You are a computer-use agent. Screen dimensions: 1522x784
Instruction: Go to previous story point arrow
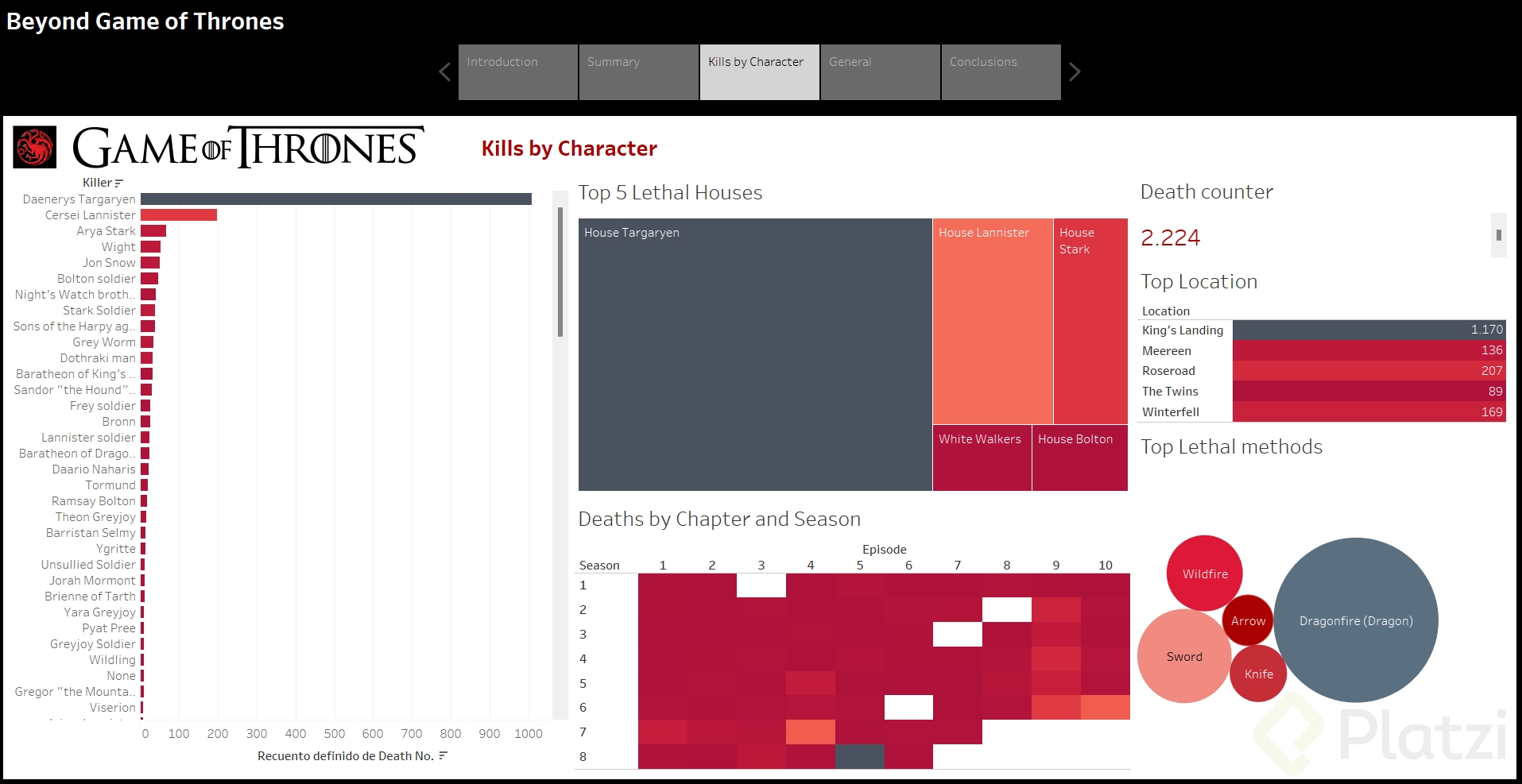point(444,72)
